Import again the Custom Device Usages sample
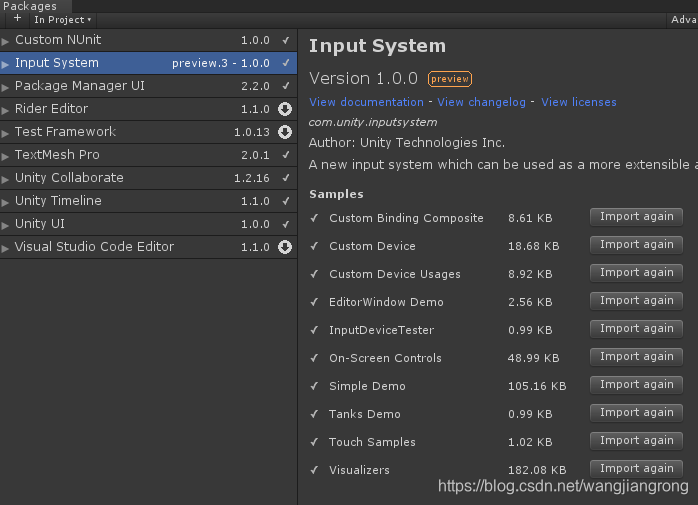The image size is (698, 505). (636, 273)
